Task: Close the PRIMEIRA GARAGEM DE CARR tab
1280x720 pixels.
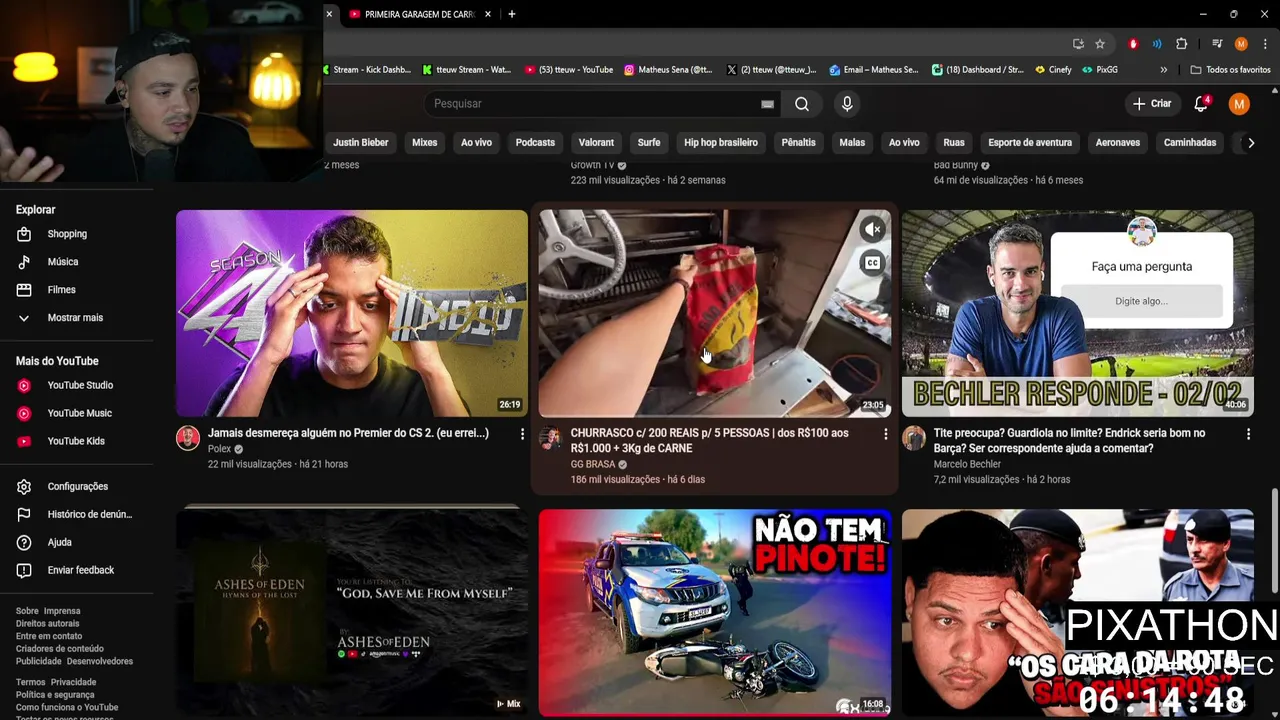Action: [x=488, y=14]
